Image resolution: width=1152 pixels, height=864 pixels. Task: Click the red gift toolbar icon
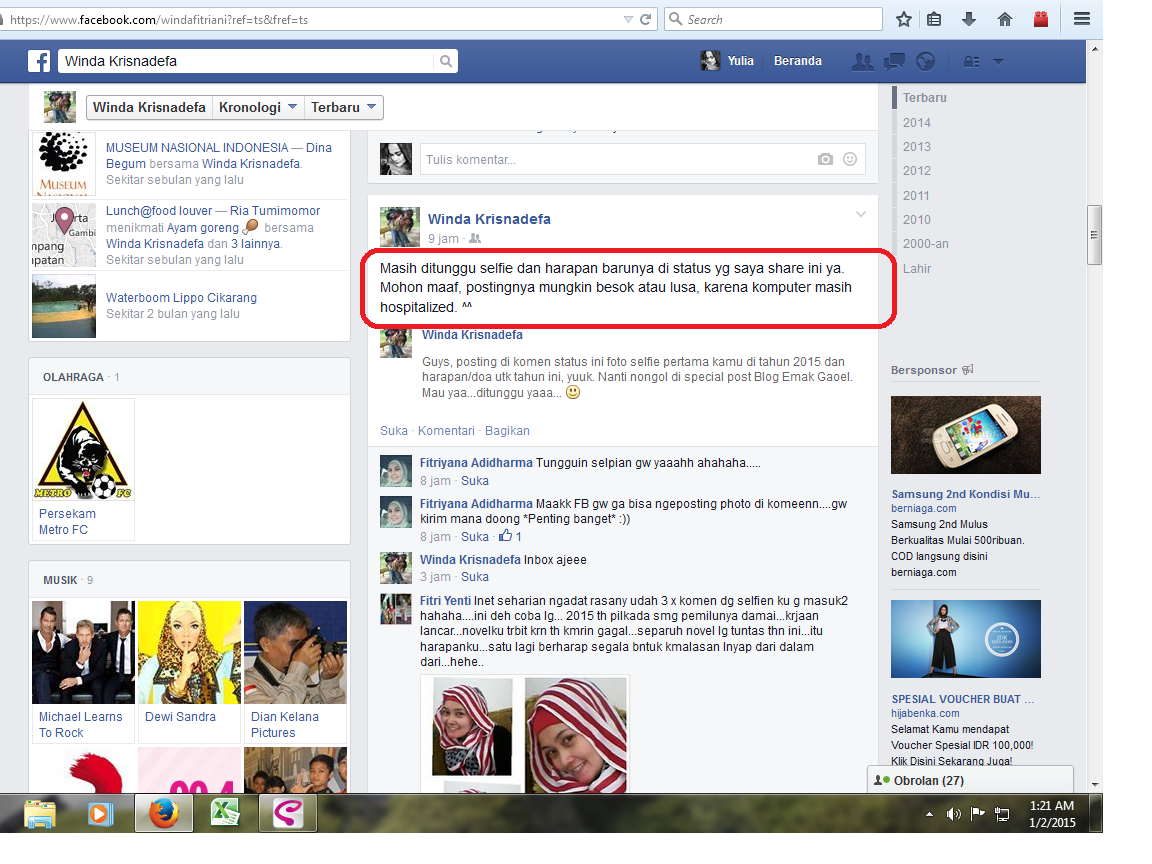click(x=1040, y=19)
